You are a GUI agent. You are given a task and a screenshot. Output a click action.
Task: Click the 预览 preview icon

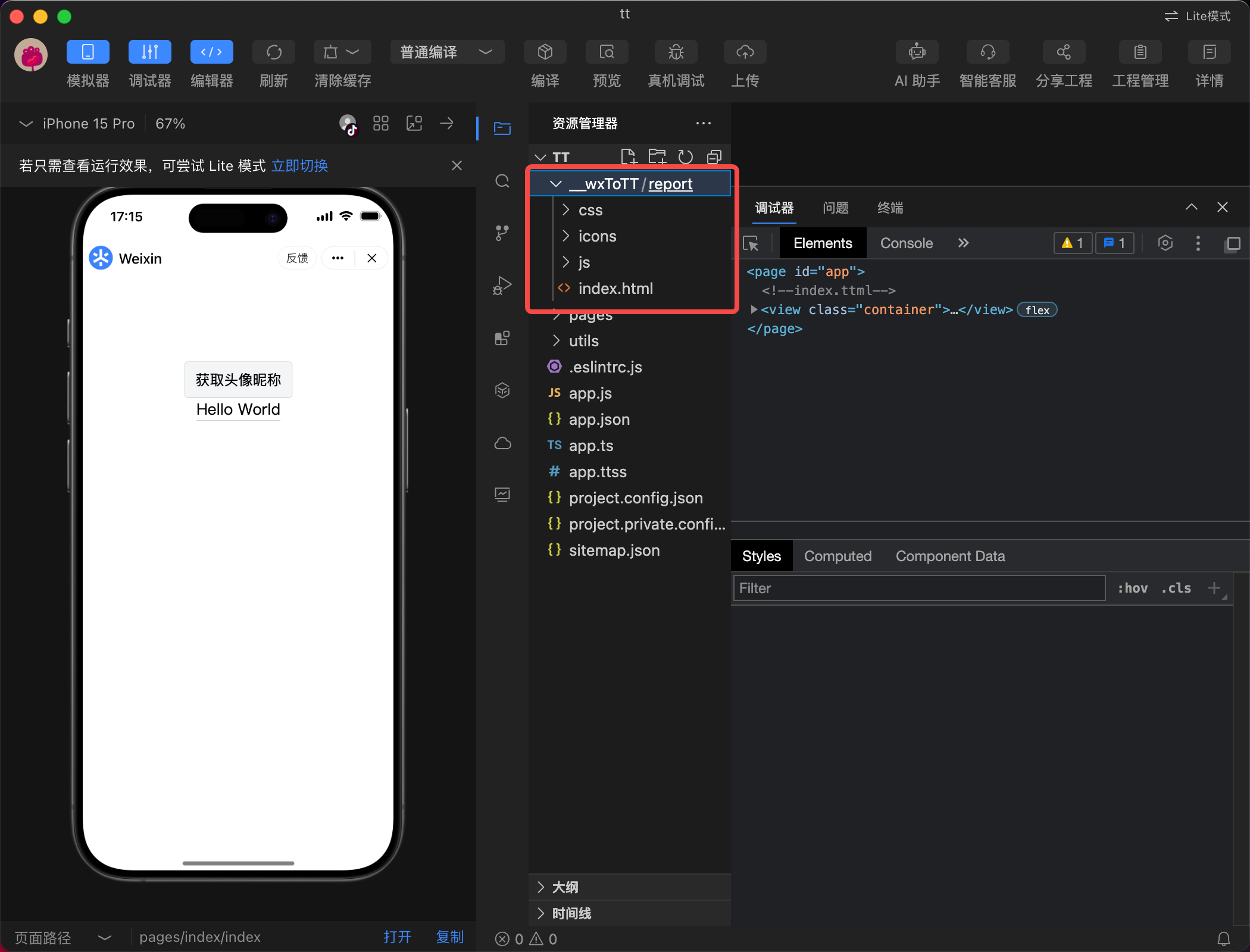tap(607, 52)
